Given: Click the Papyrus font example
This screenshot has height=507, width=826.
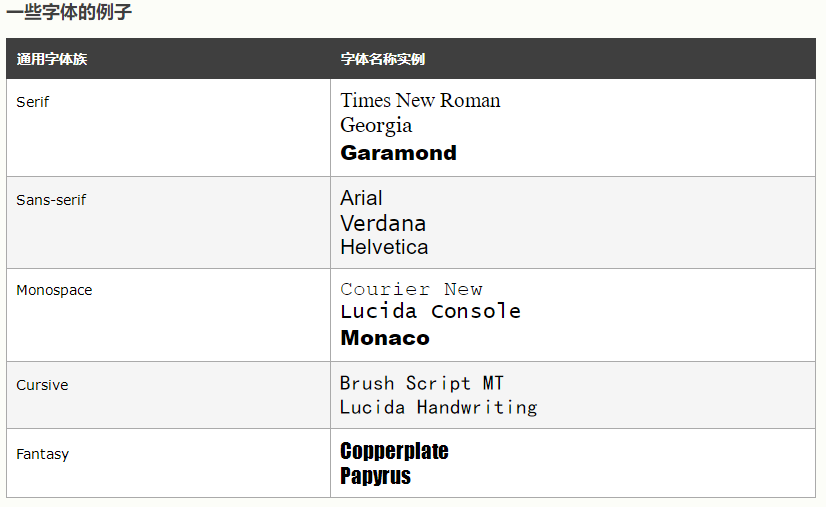Looking at the screenshot, I should coord(375,476).
